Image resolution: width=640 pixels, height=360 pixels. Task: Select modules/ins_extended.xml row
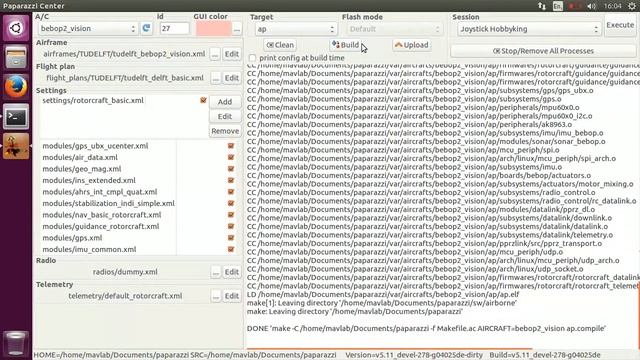tap(138, 180)
